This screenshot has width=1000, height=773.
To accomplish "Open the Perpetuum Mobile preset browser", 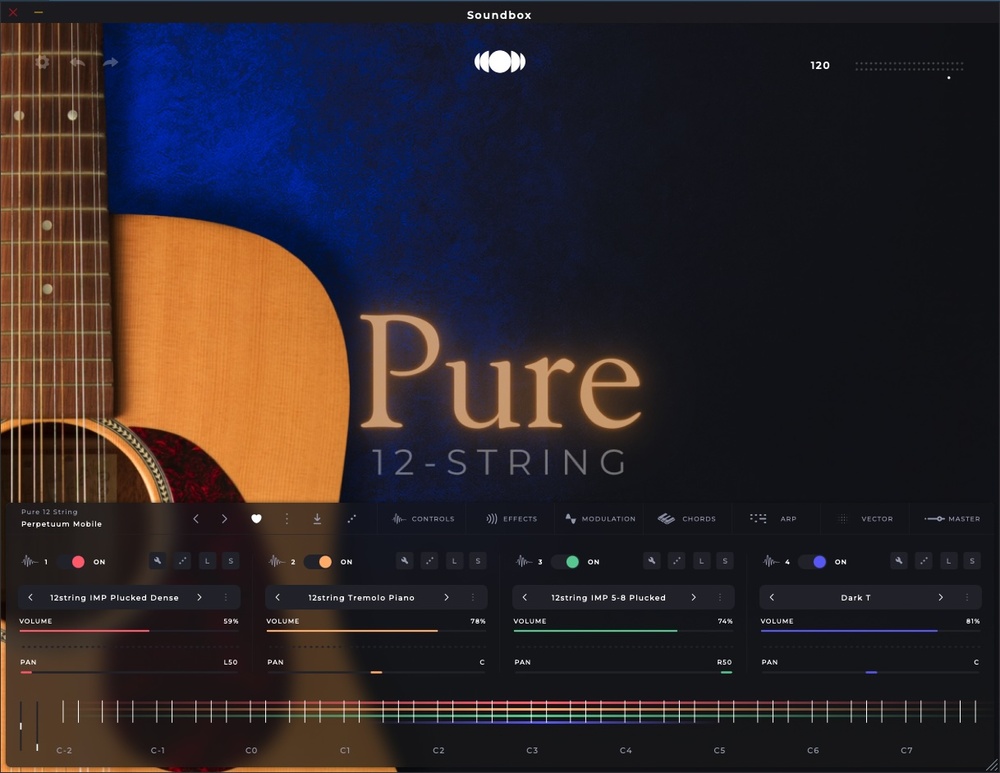I will (x=61, y=524).
